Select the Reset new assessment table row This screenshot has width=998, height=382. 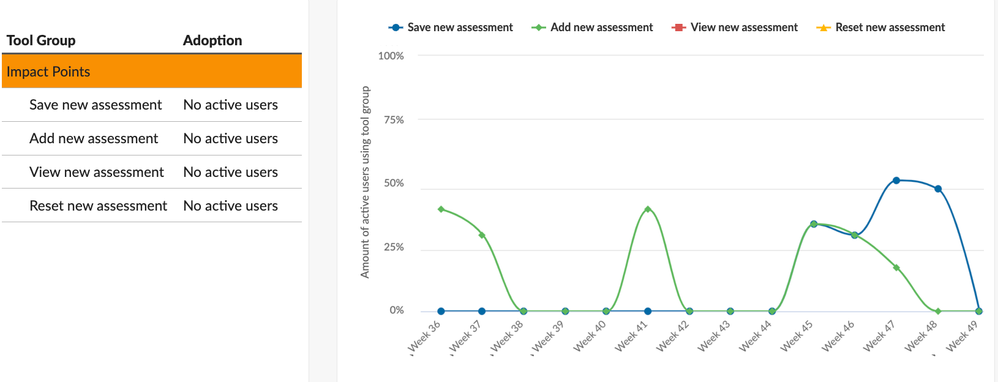(x=151, y=206)
